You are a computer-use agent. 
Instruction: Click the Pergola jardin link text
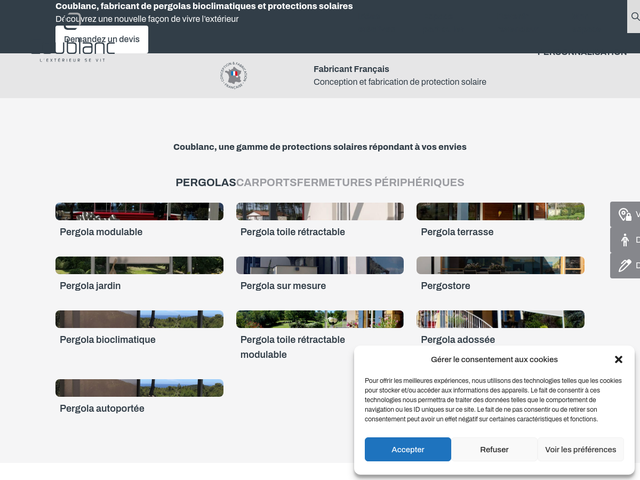90,286
